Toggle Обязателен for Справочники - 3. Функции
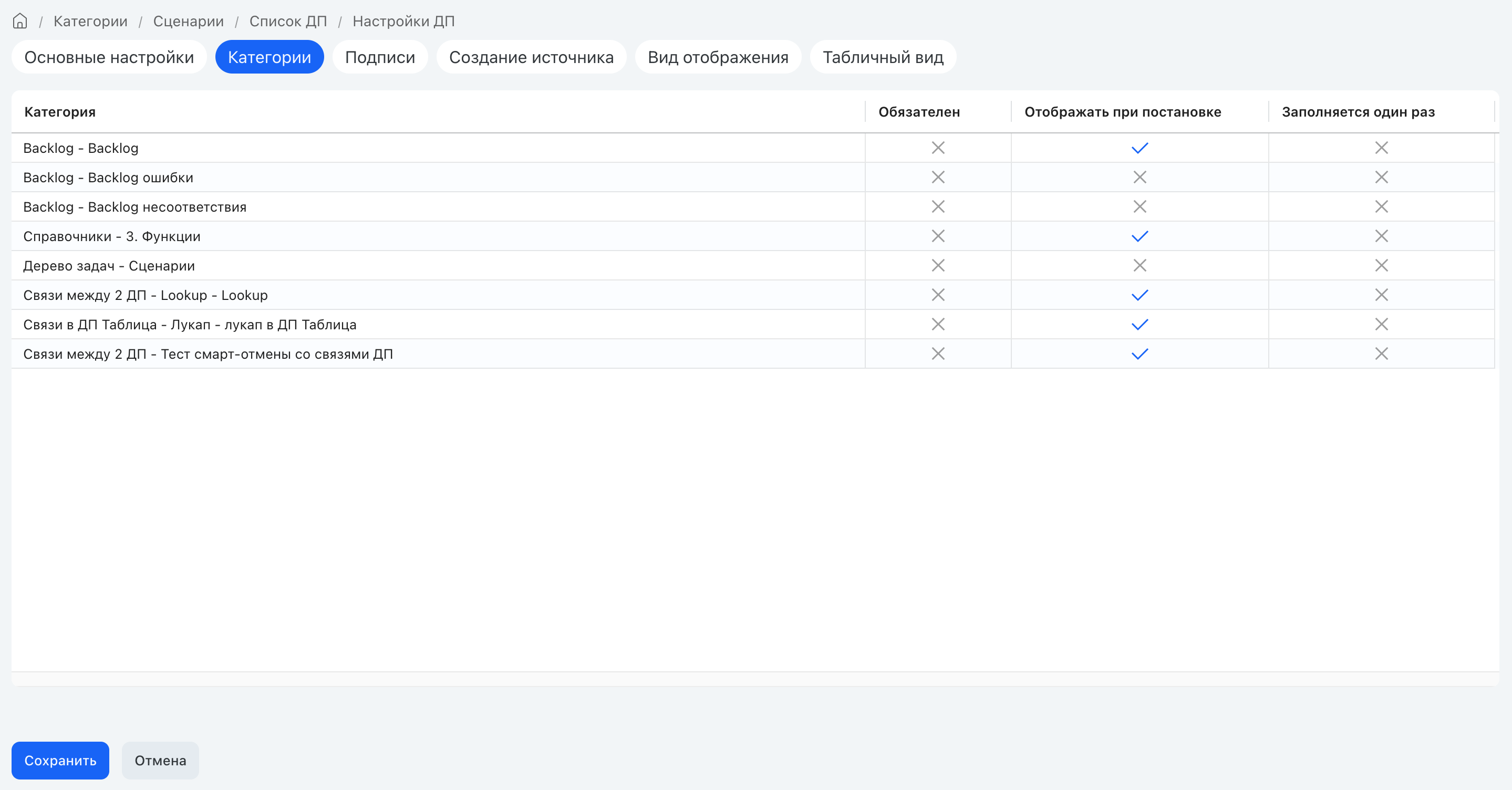Screen dimensions: 1512x790 (x=938, y=236)
